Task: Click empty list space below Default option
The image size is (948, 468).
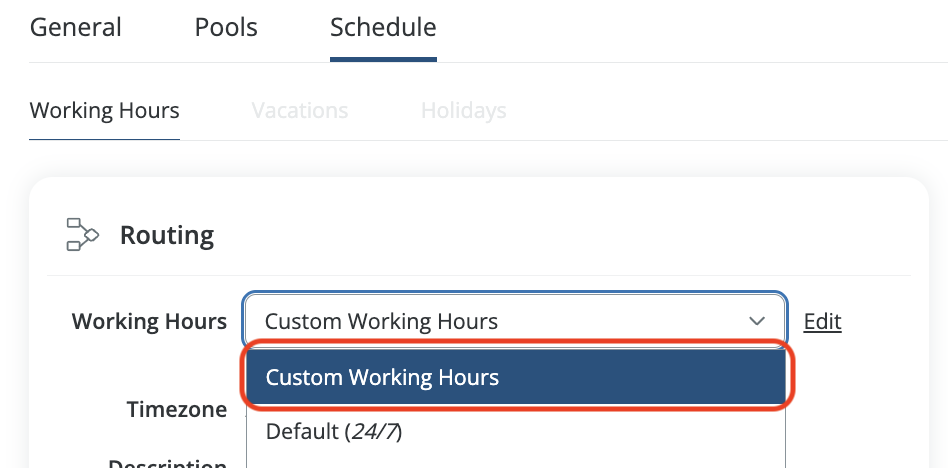Action: pyautogui.click(x=516, y=460)
